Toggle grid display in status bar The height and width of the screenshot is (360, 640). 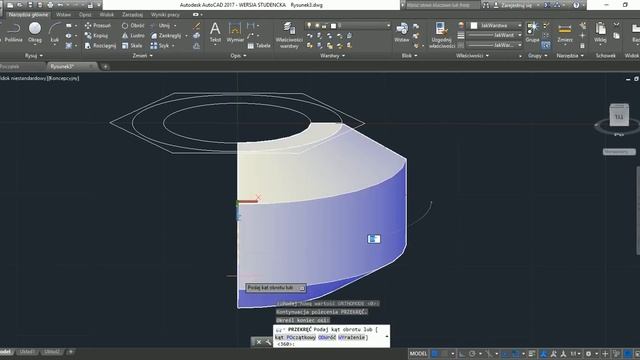(x=435, y=353)
